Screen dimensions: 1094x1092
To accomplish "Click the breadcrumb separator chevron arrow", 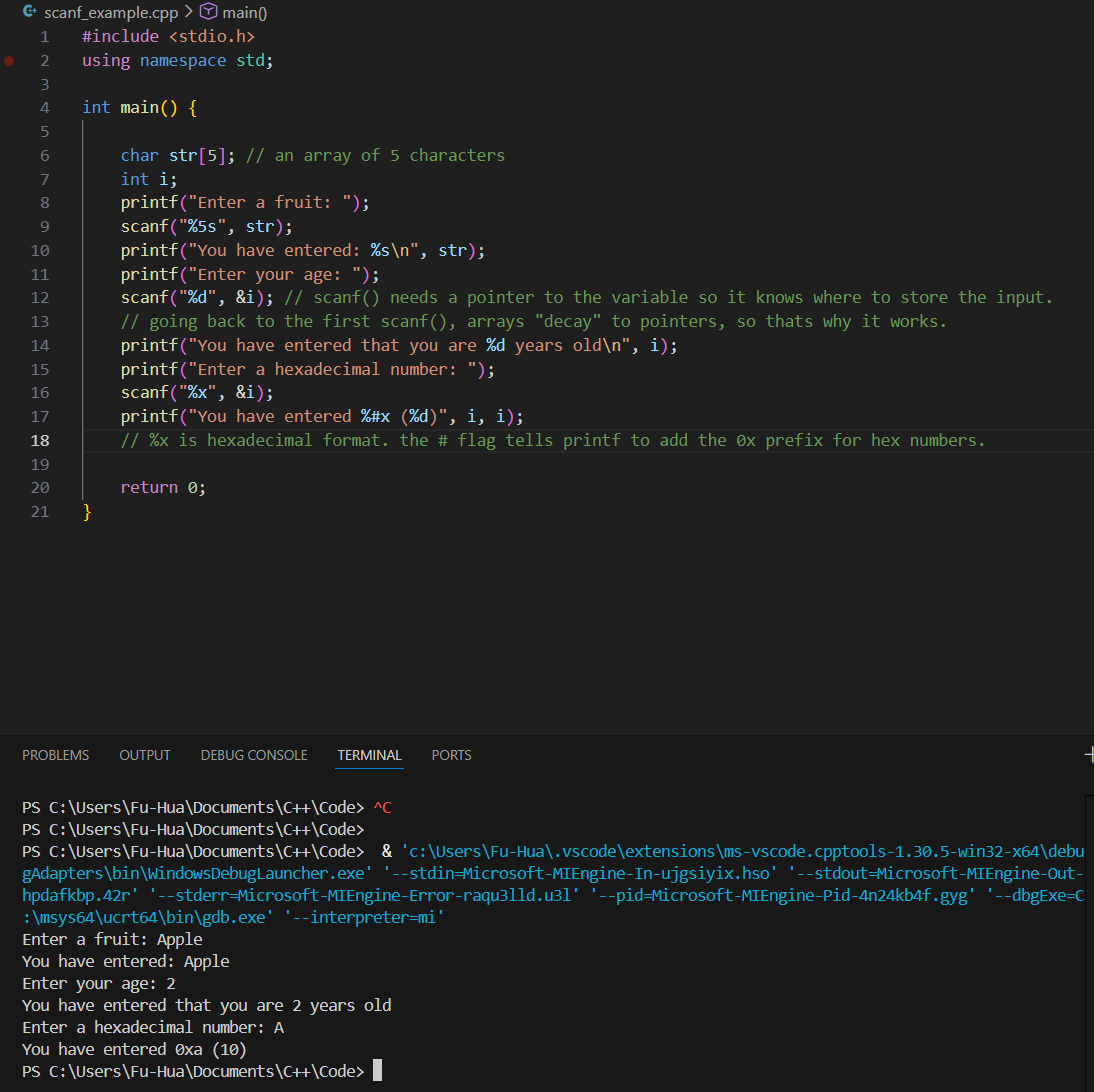I will [187, 12].
